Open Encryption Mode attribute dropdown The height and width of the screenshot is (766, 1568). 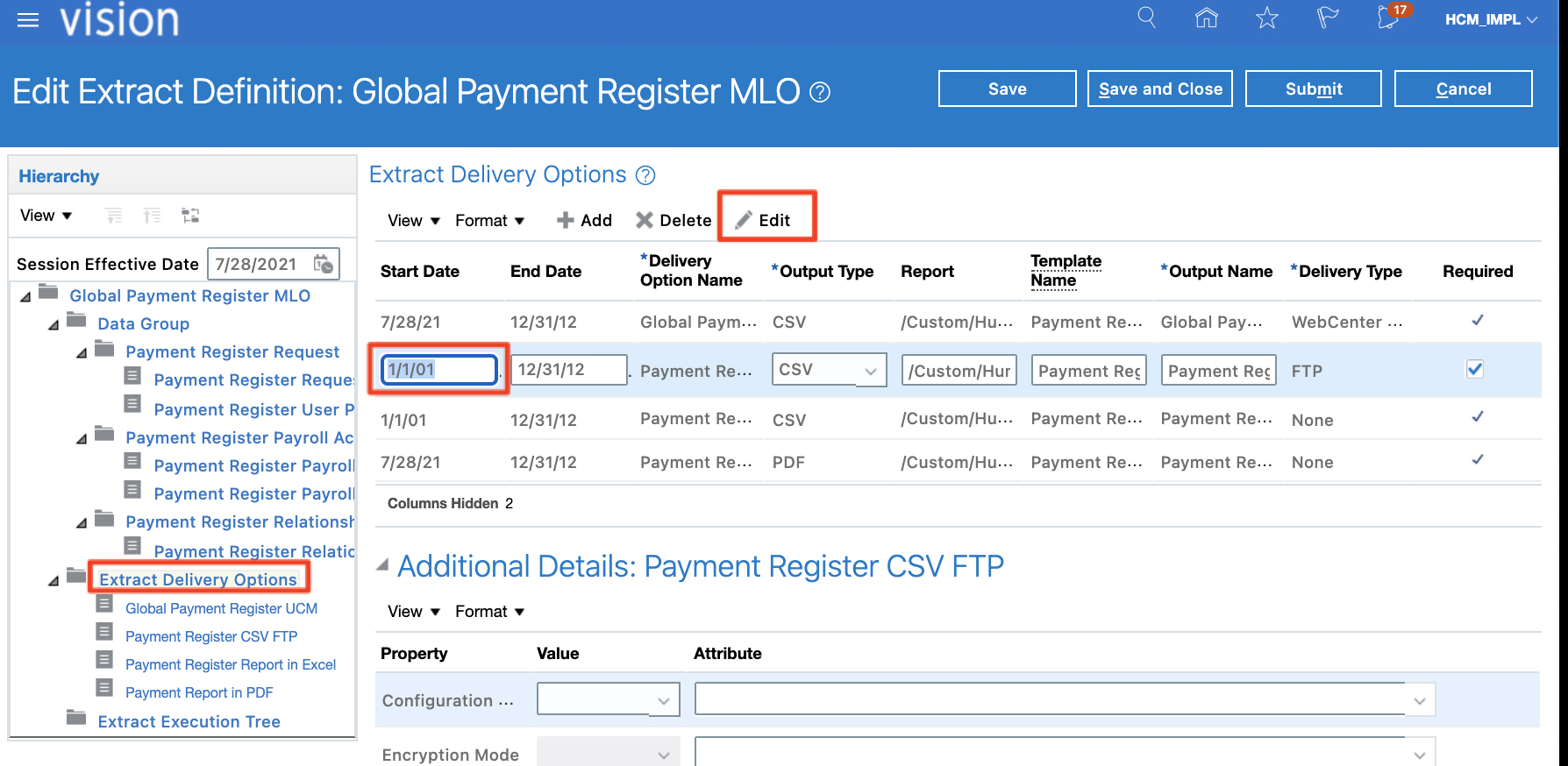1419,755
